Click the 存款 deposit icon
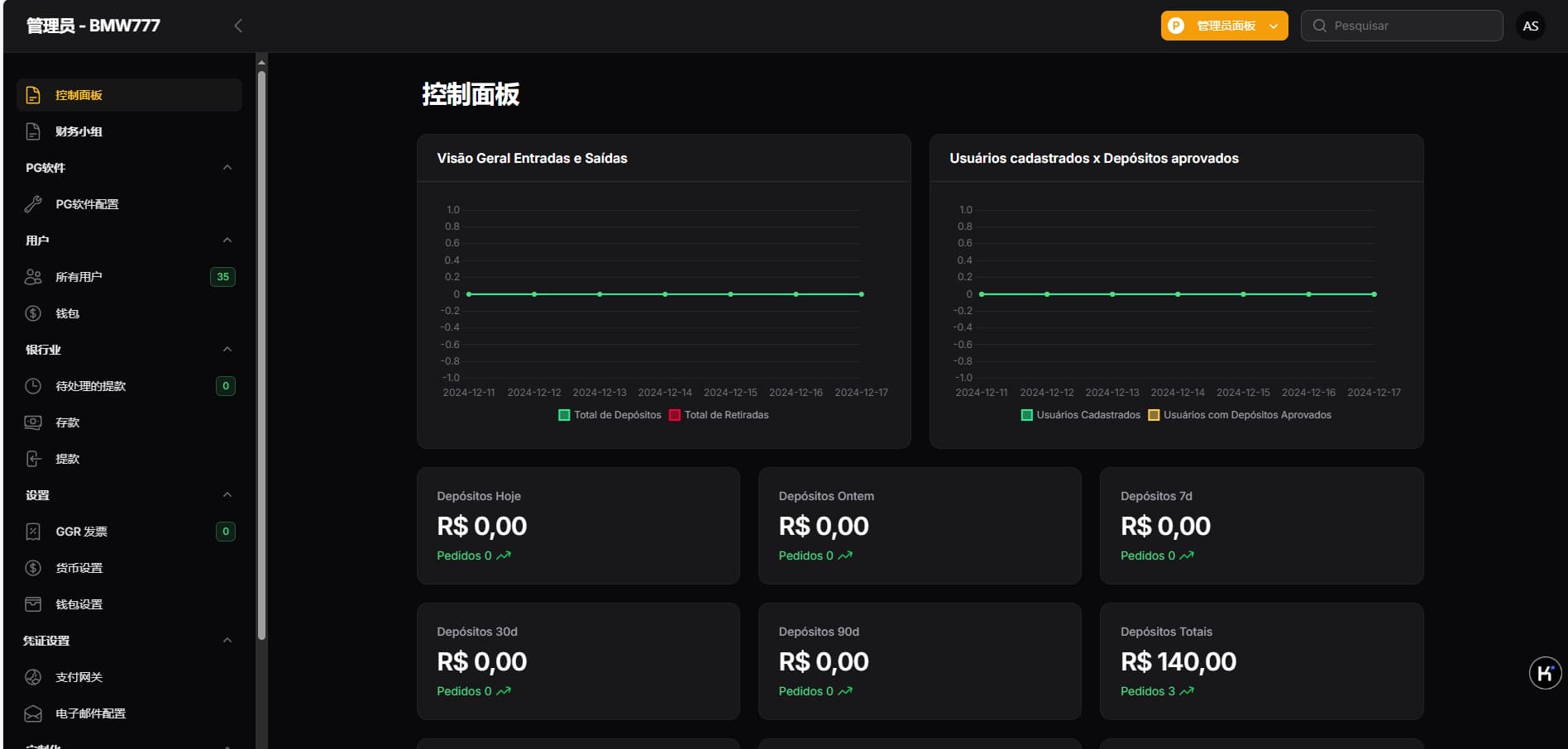The width and height of the screenshot is (1568, 749). (33, 422)
